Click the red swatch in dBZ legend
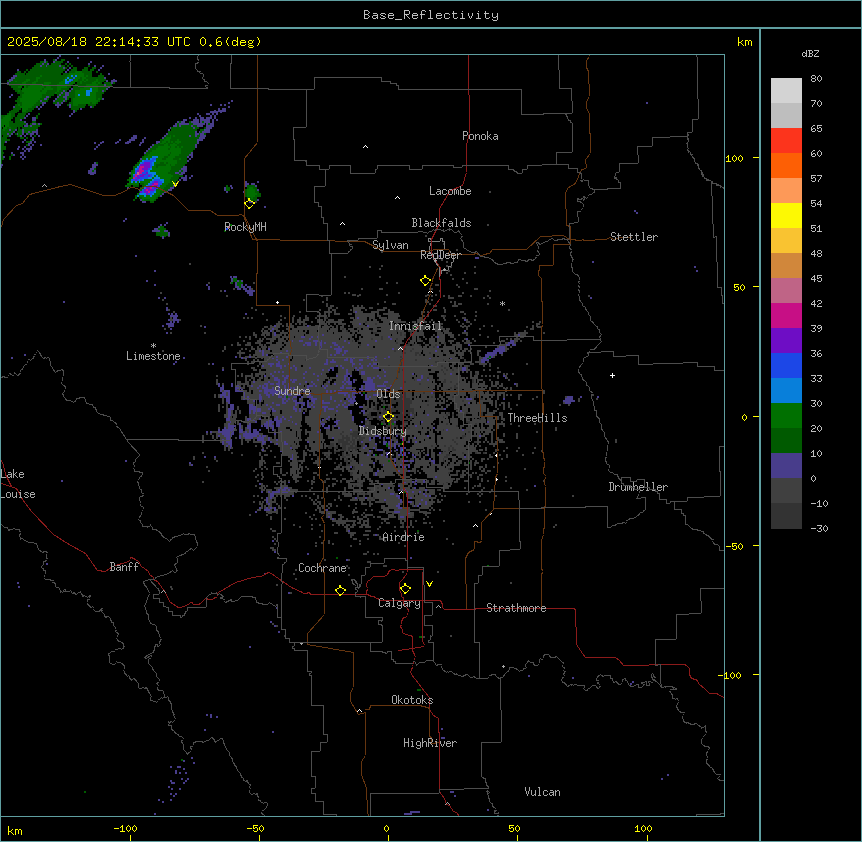 point(786,141)
